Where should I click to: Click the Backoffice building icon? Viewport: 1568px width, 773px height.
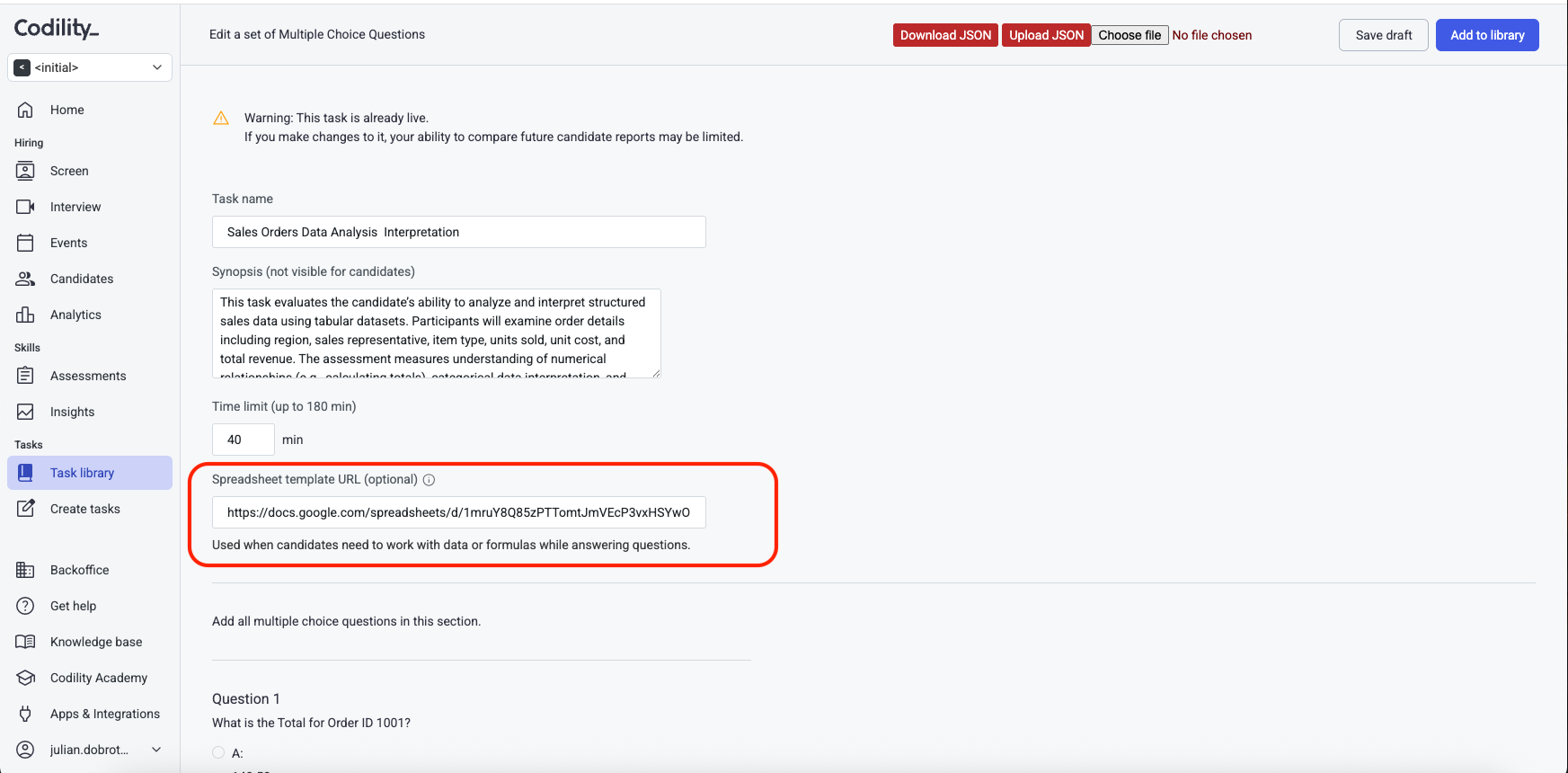click(25, 570)
